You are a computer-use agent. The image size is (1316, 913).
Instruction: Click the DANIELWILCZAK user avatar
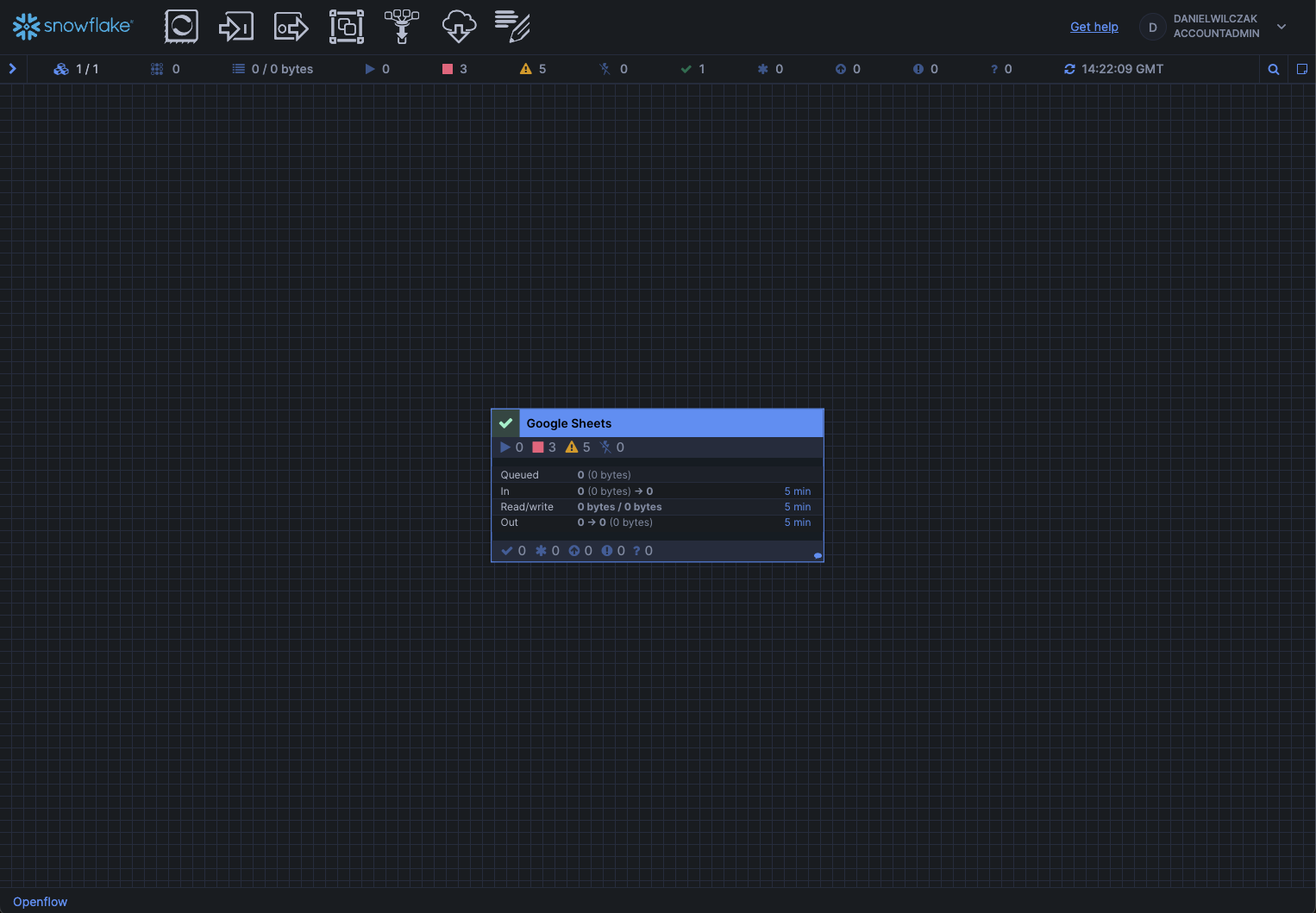point(1152,27)
